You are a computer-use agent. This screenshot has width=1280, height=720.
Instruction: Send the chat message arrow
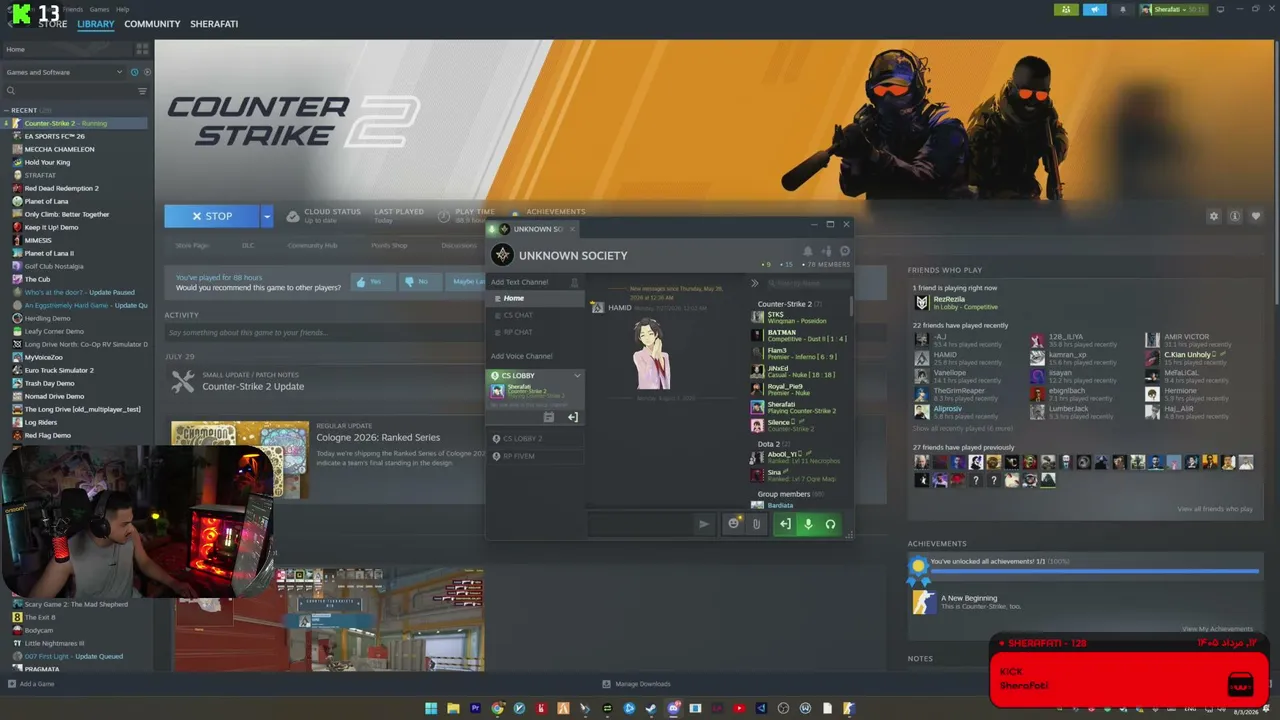(704, 524)
